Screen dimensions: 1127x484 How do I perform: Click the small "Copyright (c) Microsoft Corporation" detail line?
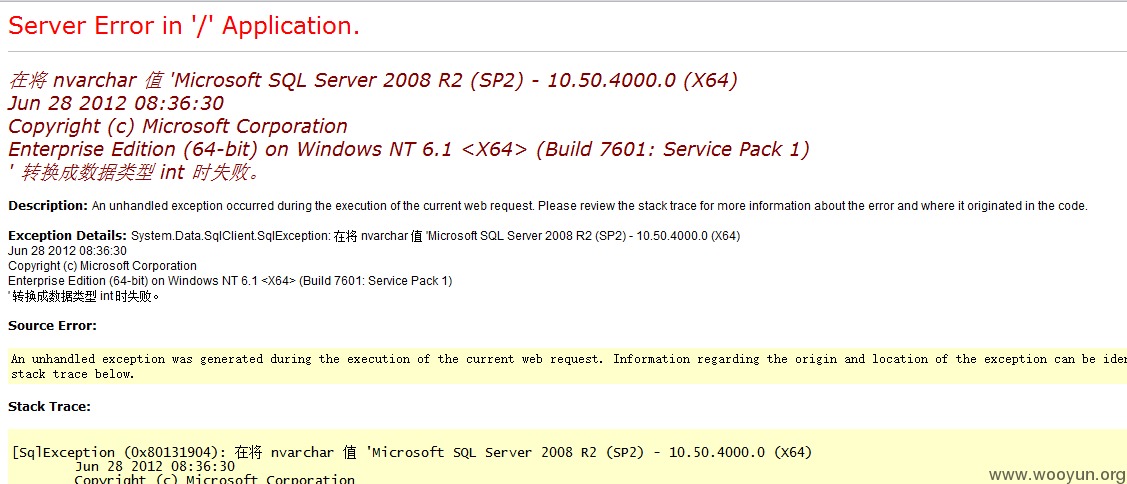(102, 266)
